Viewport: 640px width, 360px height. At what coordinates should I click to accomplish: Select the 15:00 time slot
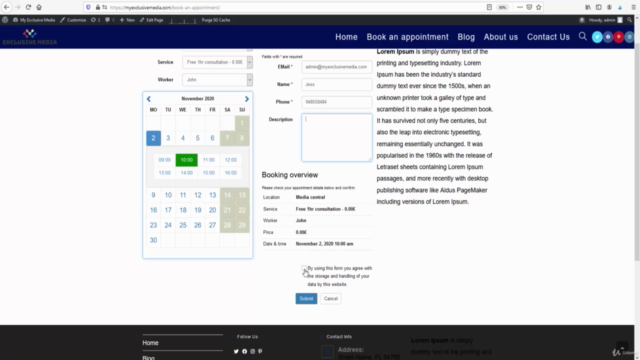209,173
